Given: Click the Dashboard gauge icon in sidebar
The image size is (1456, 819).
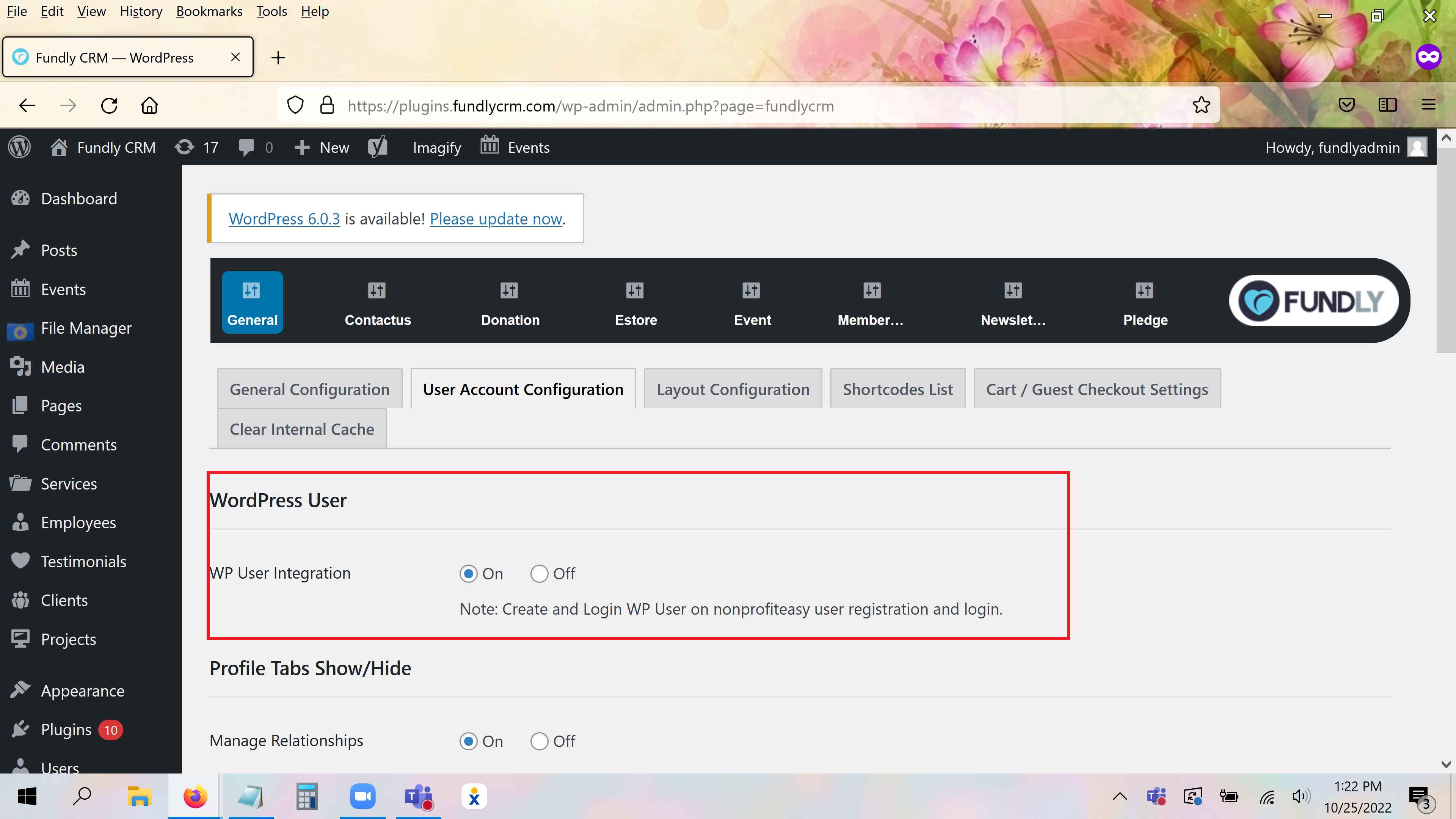Looking at the screenshot, I should tap(21, 198).
